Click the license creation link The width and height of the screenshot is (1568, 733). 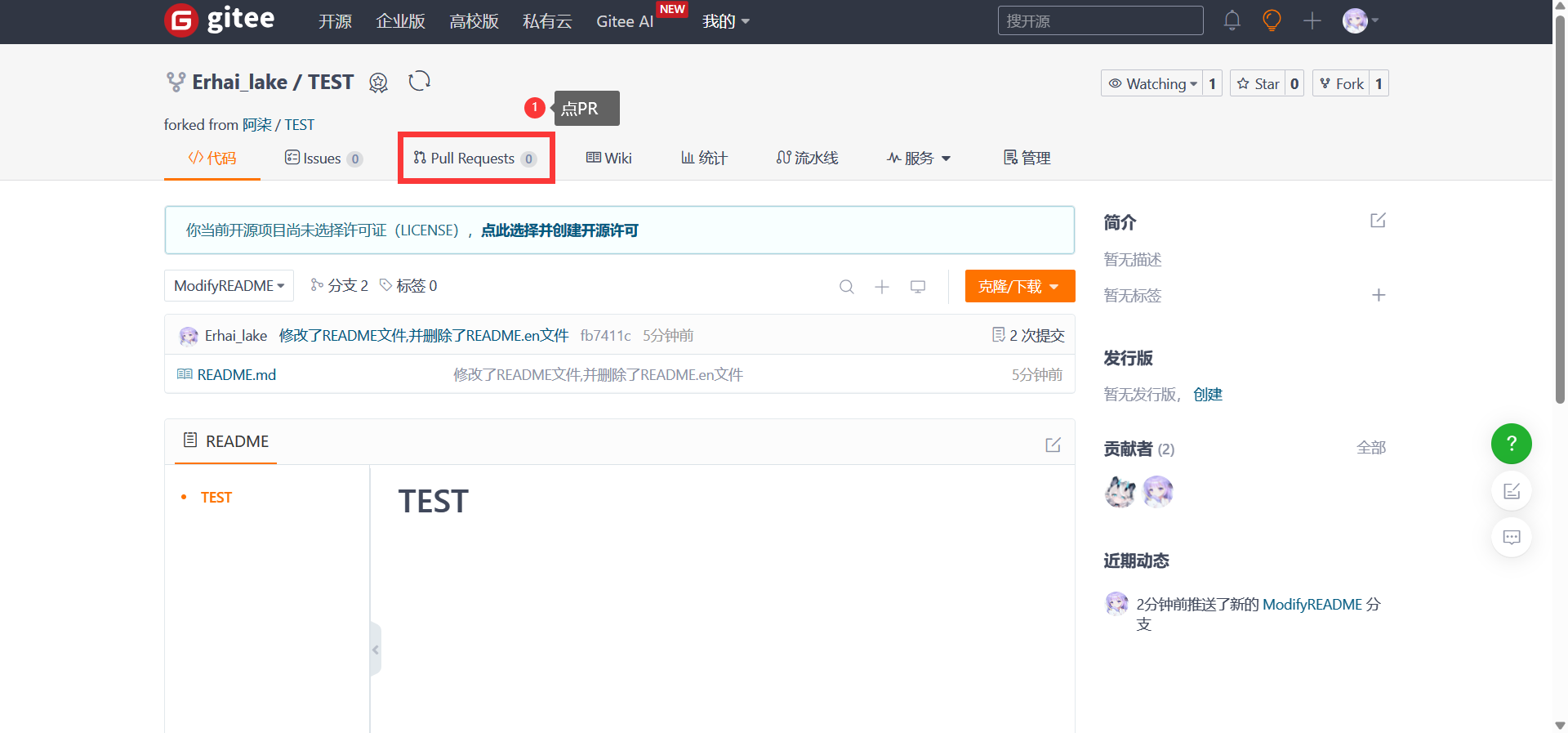click(559, 230)
